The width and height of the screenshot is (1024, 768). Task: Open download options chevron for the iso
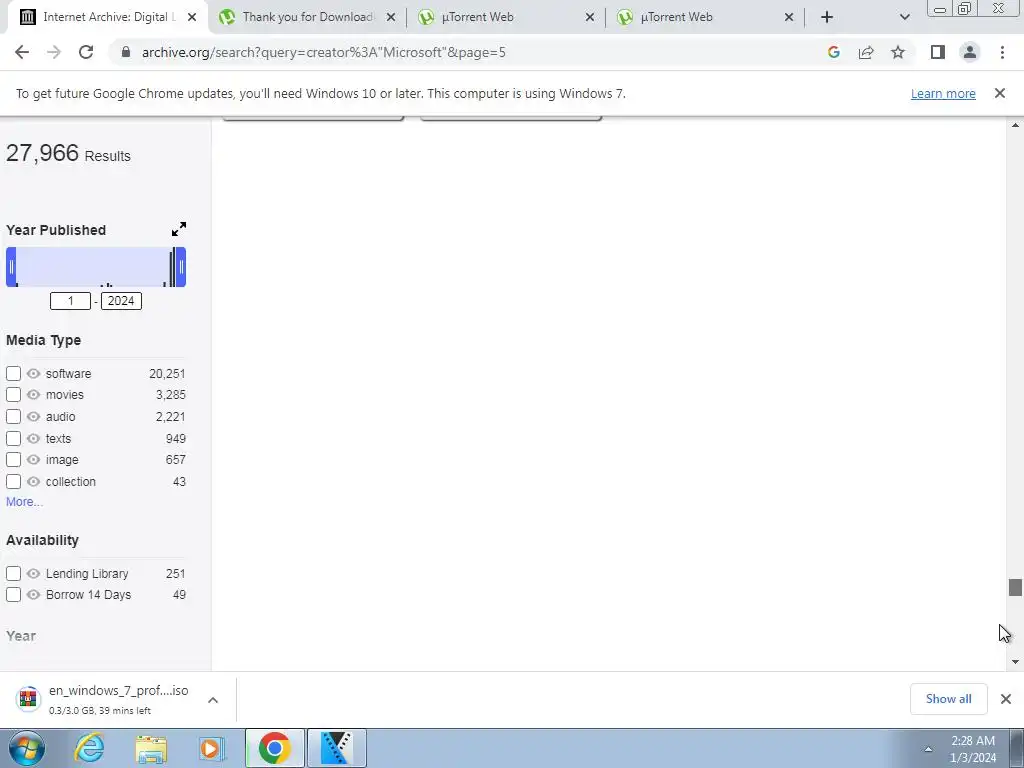[213, 699]
